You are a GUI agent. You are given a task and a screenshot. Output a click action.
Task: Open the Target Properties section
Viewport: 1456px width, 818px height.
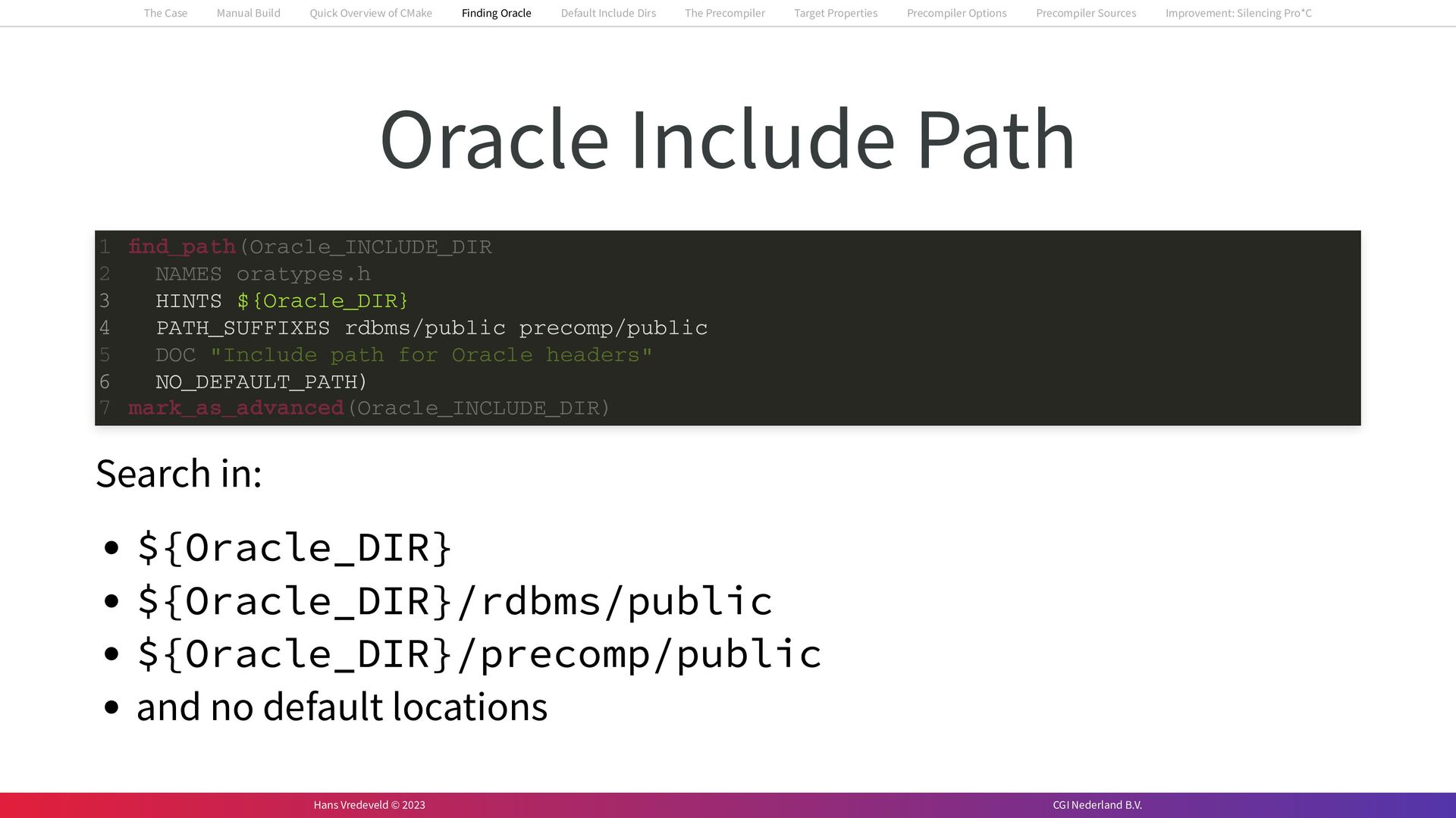(836, 13)
